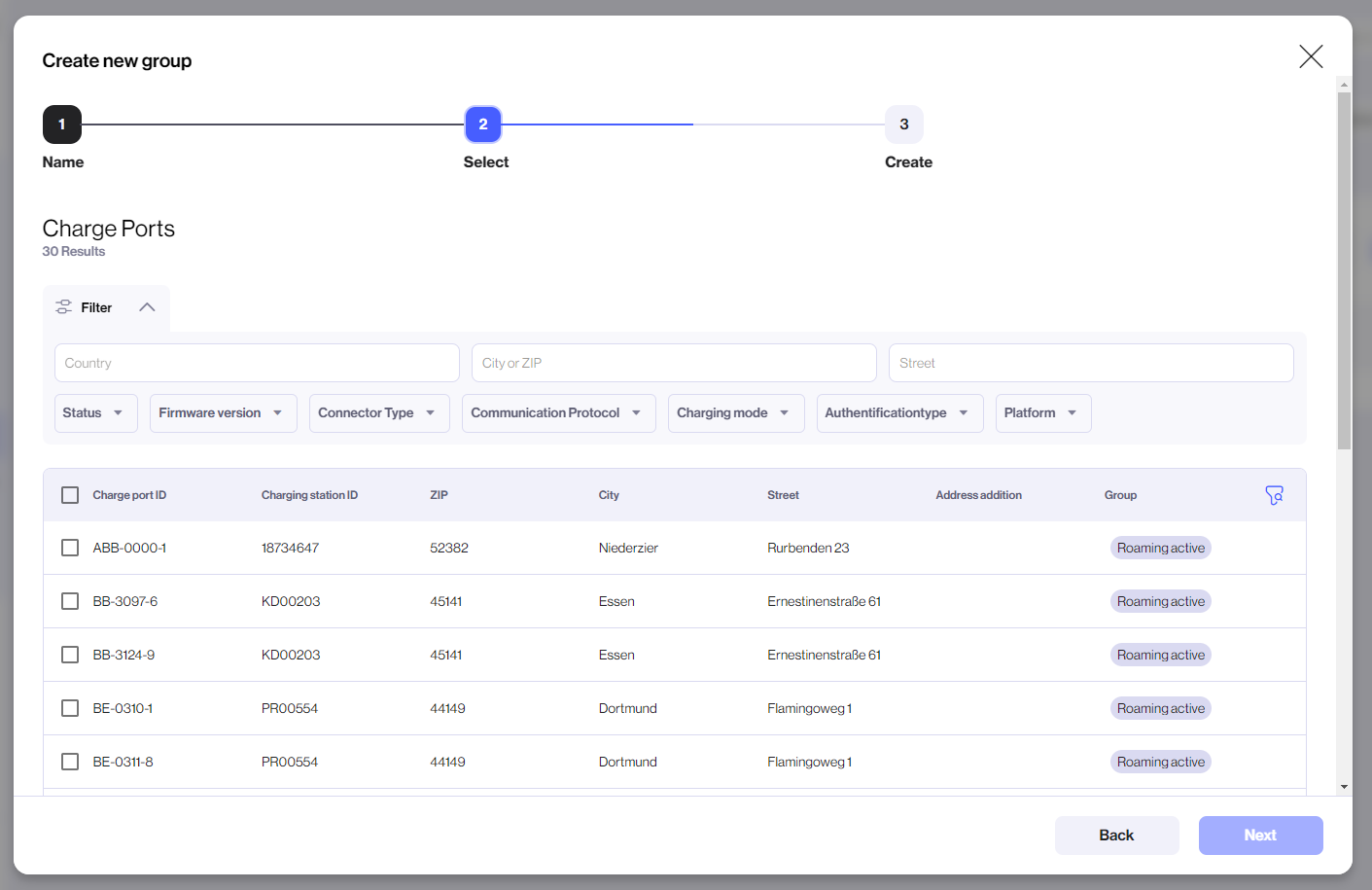This screenshot has width=1372, height=890.
Task: Expand the Connector Type dropdown
Action: tap(378, 413)
